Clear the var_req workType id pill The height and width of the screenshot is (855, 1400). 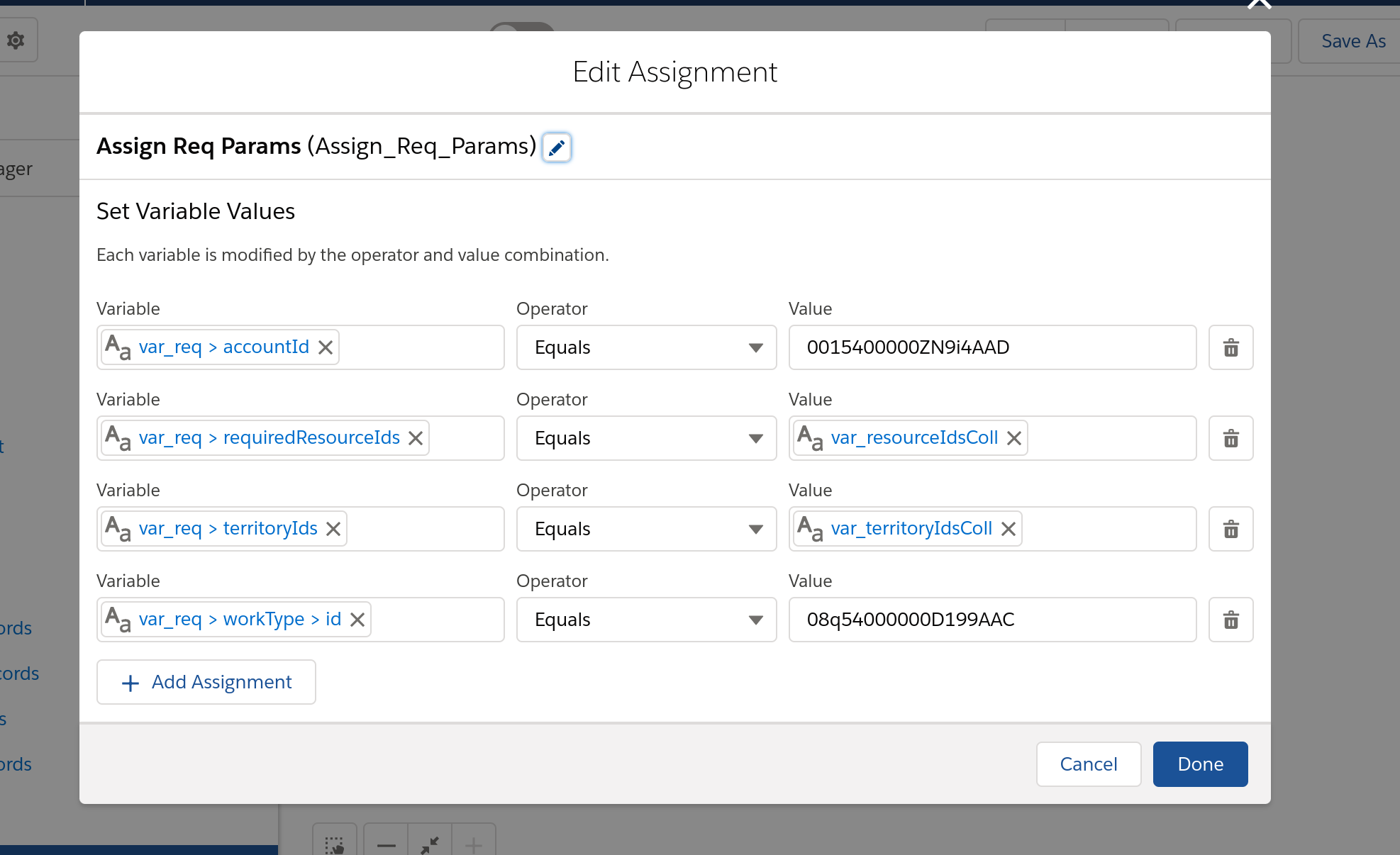(357, 620)
